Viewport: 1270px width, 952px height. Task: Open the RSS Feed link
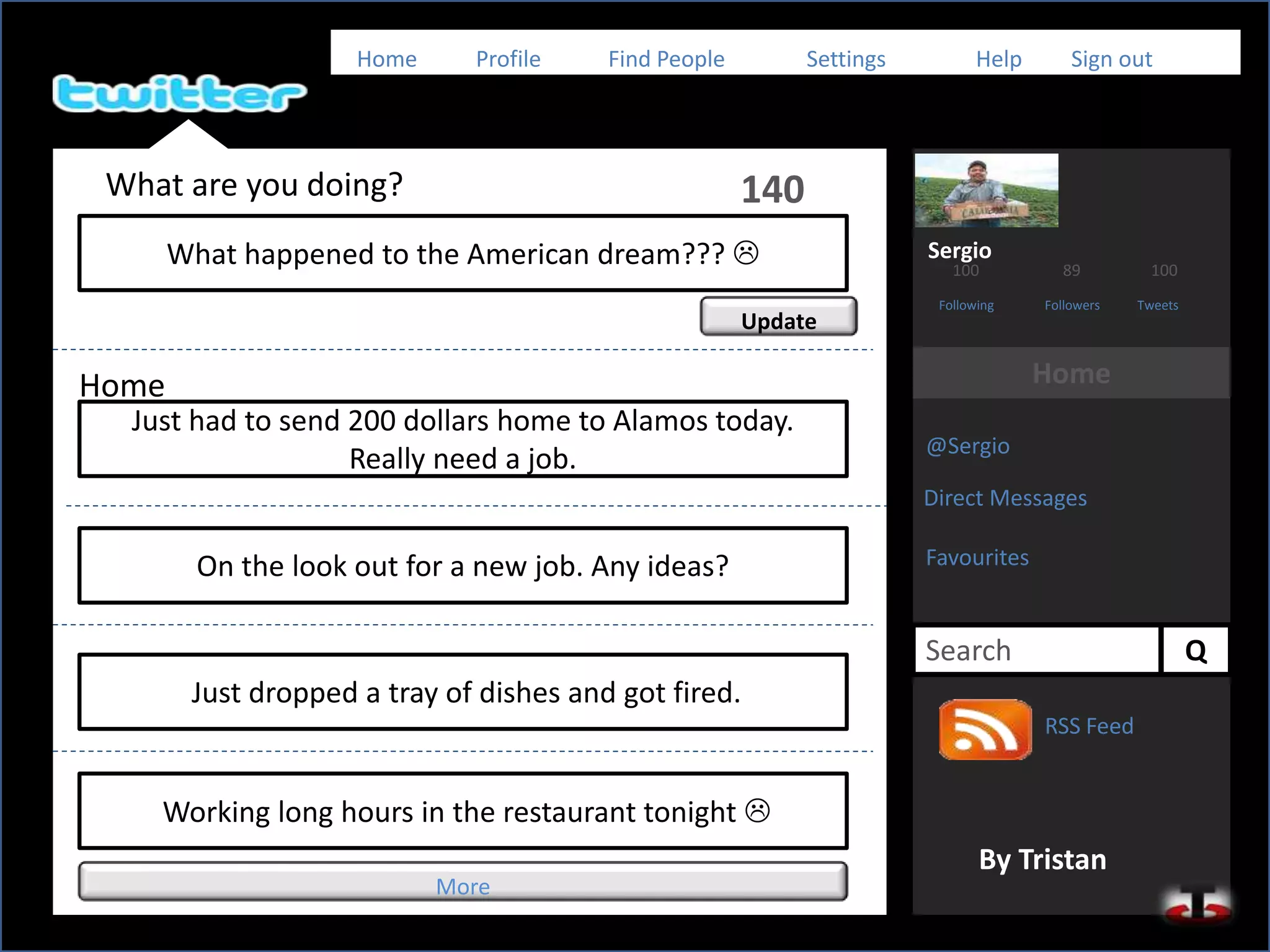[1089, 726]
